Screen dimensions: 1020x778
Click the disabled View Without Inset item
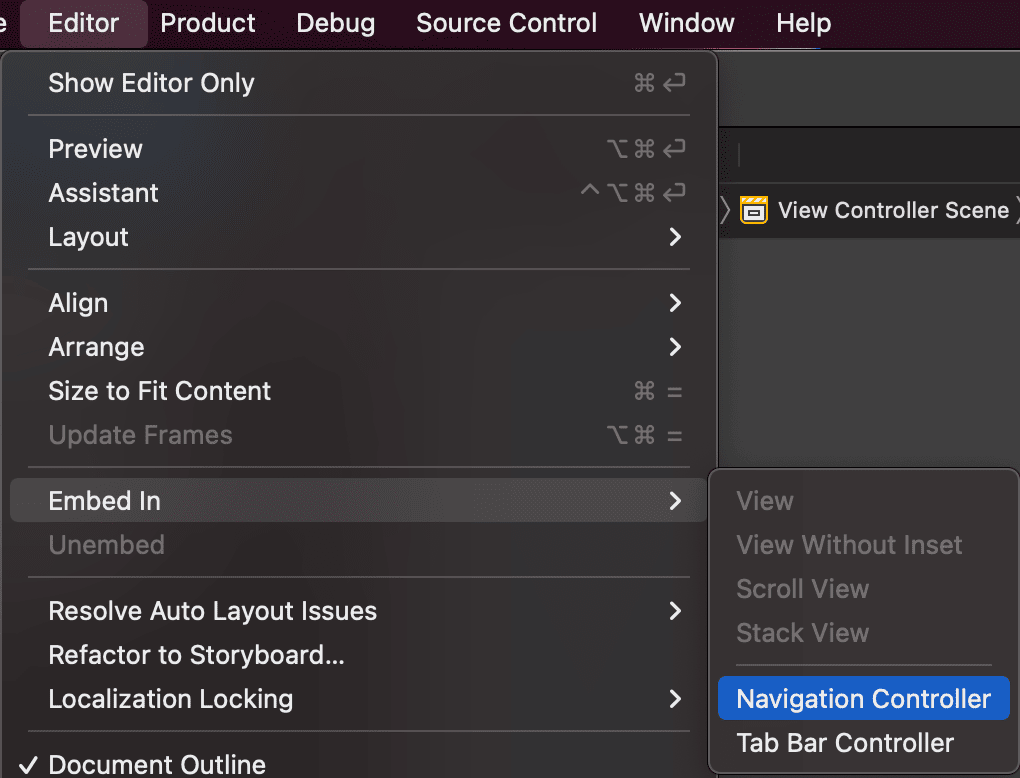tap(863, 544)
